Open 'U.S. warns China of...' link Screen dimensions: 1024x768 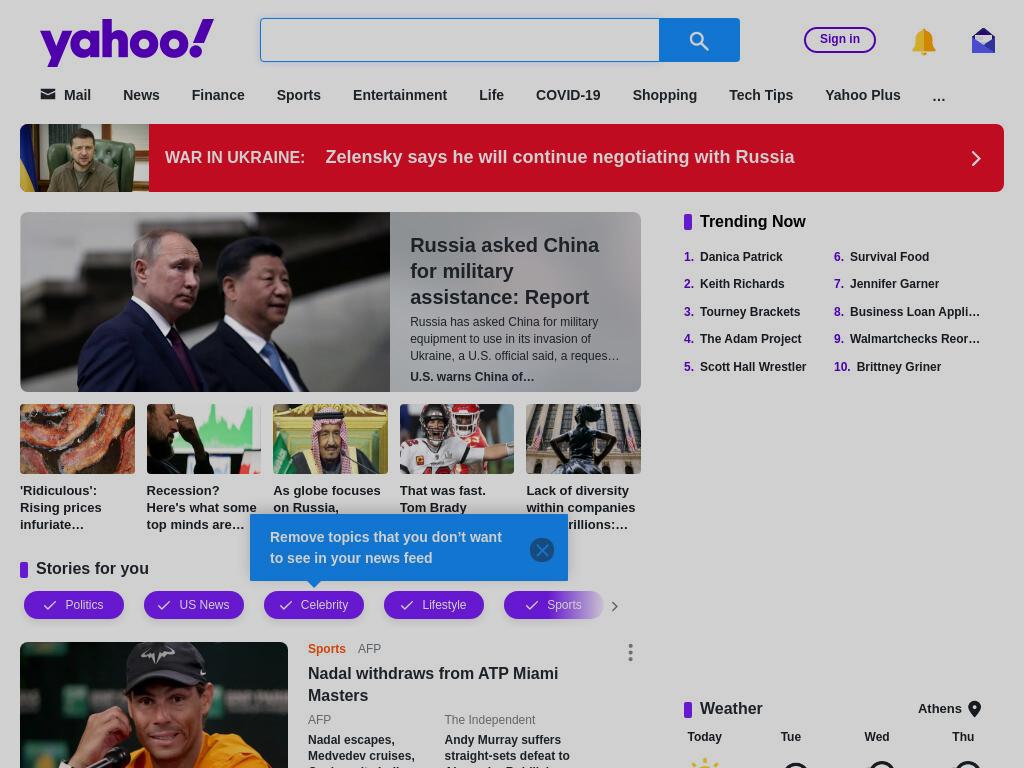point(472,377)
